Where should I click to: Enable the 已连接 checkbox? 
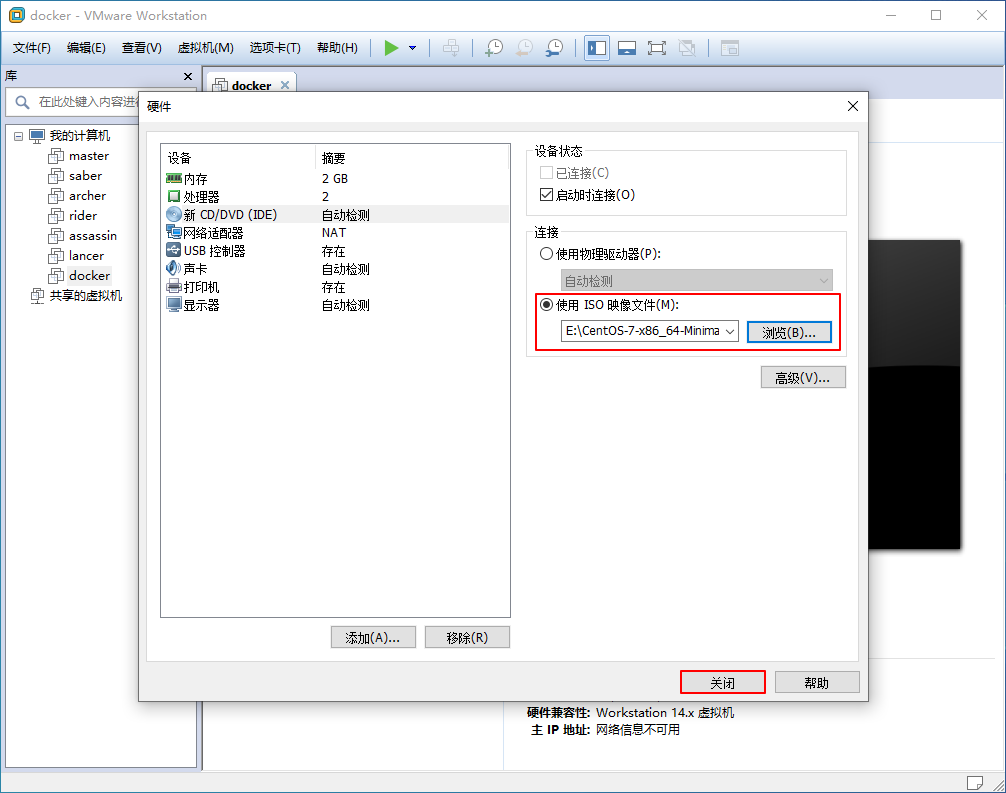(546, 171)
